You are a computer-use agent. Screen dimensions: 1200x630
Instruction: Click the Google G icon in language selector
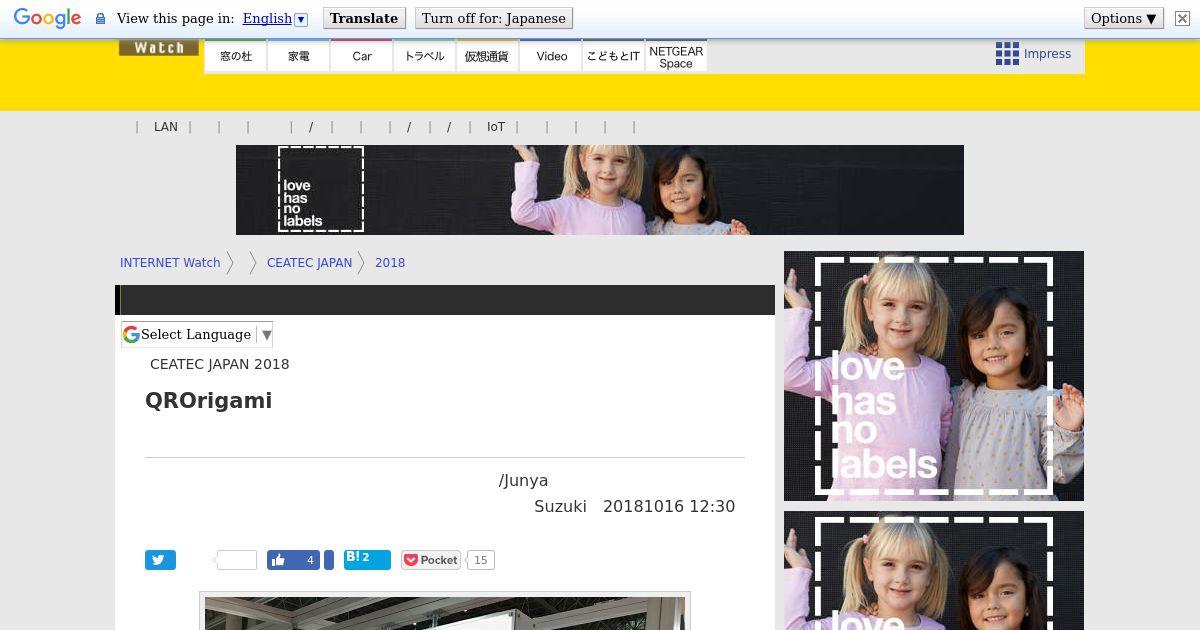pyautogui.click(x=131, y=335)
